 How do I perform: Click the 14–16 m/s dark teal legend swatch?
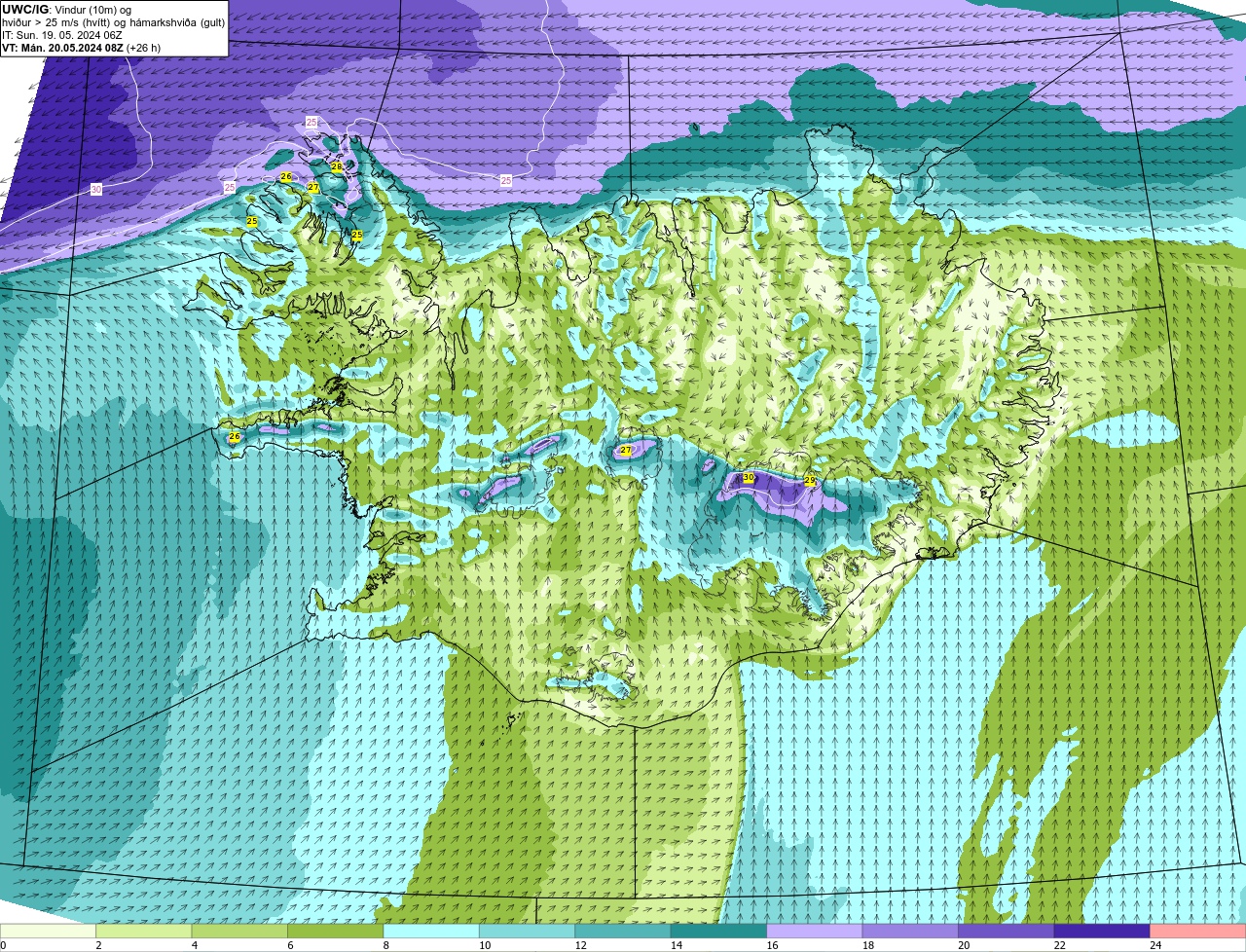point(718,931)
